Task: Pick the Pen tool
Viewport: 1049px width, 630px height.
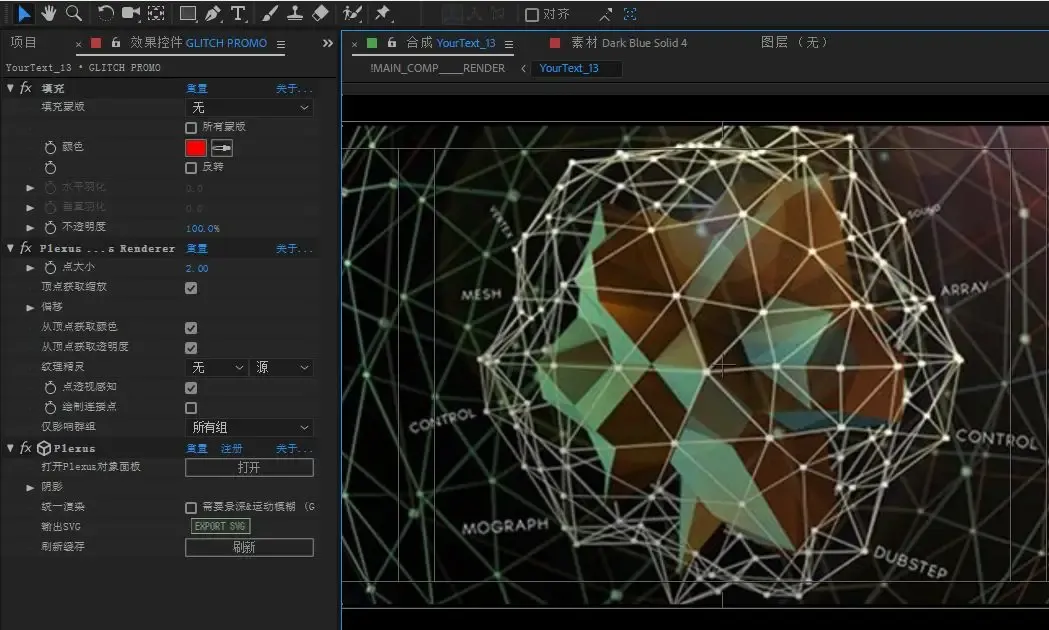Action: click(x=212, y=13)
